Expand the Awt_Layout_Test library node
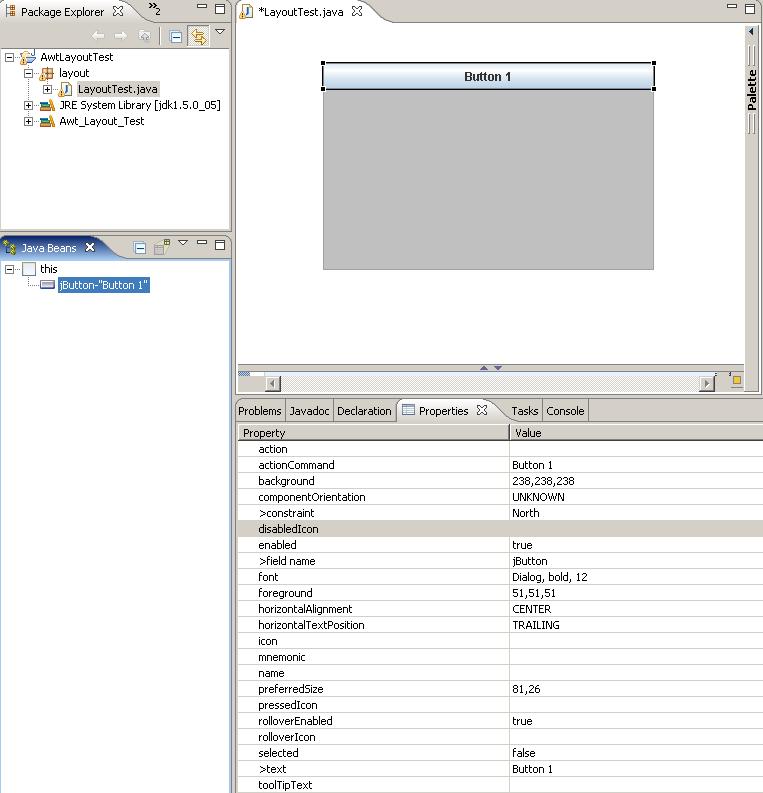Image resolution: width=763 pixels, height=793 pixels. (29, 121)
